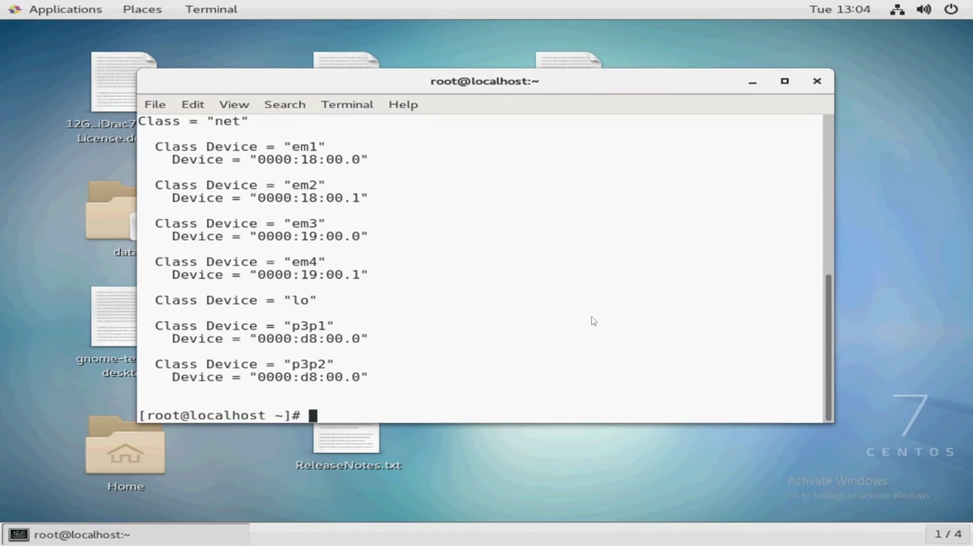973x546 pixels.
Task: Click the Class = "net" text
Action: [193, 121]
